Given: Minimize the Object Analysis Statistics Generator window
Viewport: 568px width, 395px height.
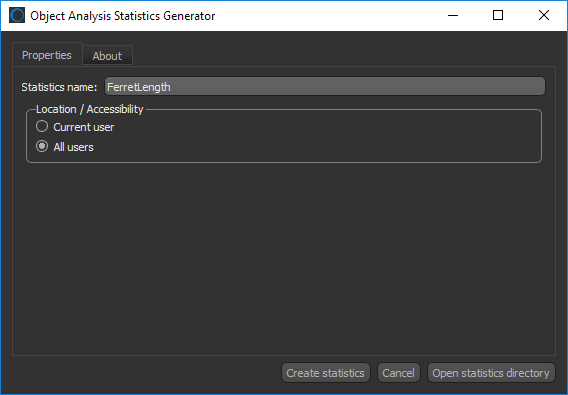Looking at the screenshot, I should [x=453, y=16].
